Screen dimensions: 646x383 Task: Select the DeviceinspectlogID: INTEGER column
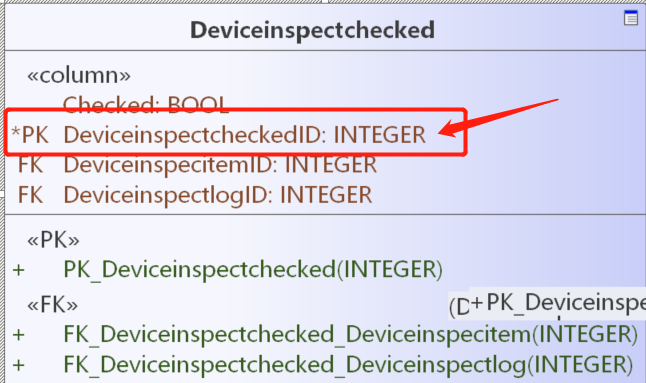click(218, 195)
